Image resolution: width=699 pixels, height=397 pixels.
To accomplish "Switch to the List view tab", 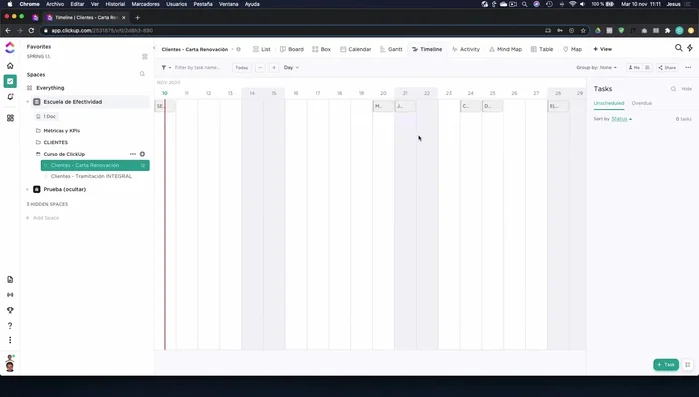I will (x=262, y=49).
